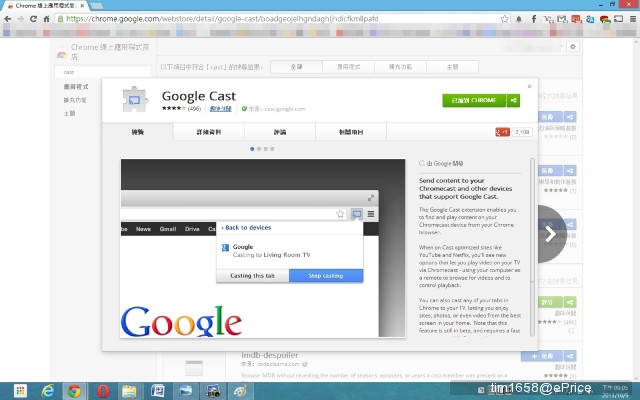Click the browser forward arrow
The image size is (640, 400).
click(20, 19)
